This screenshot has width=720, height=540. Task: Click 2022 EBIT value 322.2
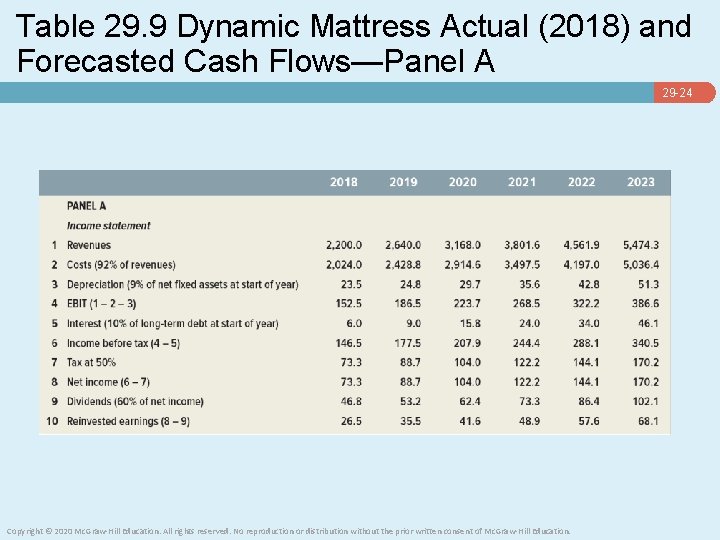tap(586, 304)
